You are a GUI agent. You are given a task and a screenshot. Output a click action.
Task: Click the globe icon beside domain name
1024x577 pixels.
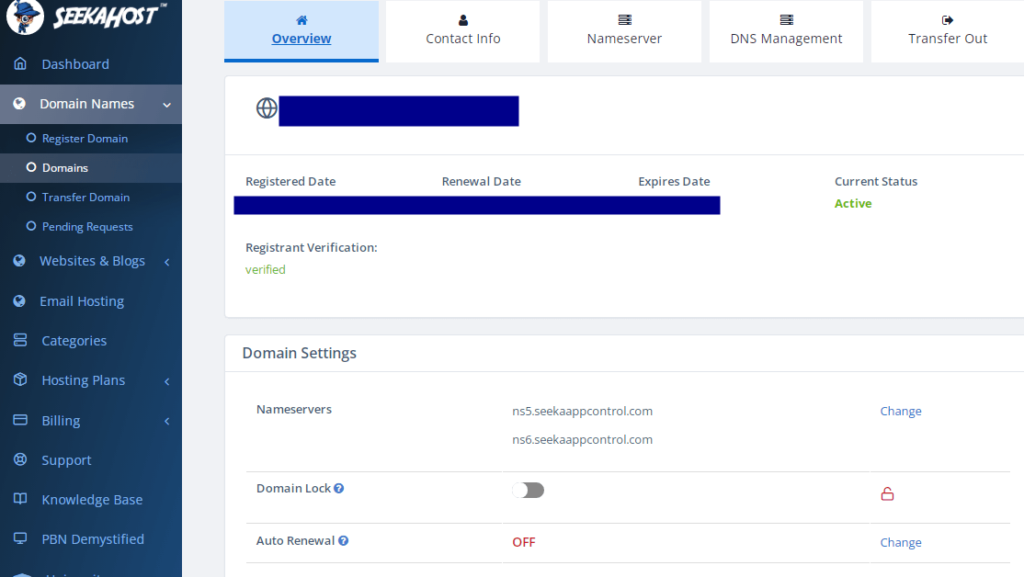[x=266, y=108]
